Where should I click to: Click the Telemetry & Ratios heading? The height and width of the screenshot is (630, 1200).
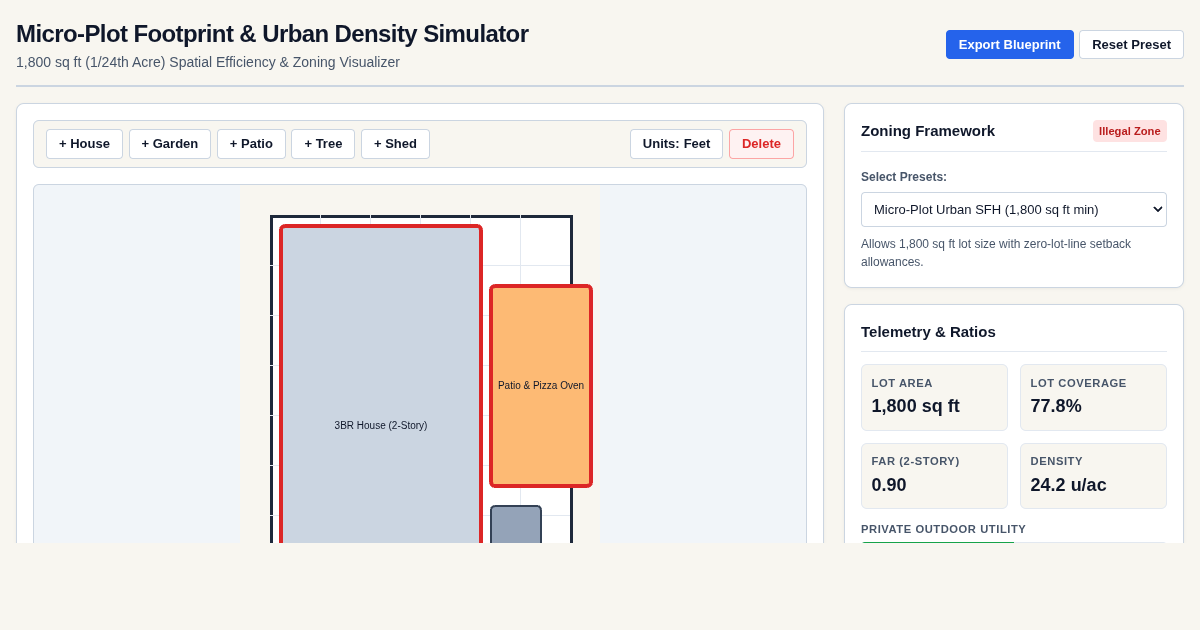pos(928,331)
